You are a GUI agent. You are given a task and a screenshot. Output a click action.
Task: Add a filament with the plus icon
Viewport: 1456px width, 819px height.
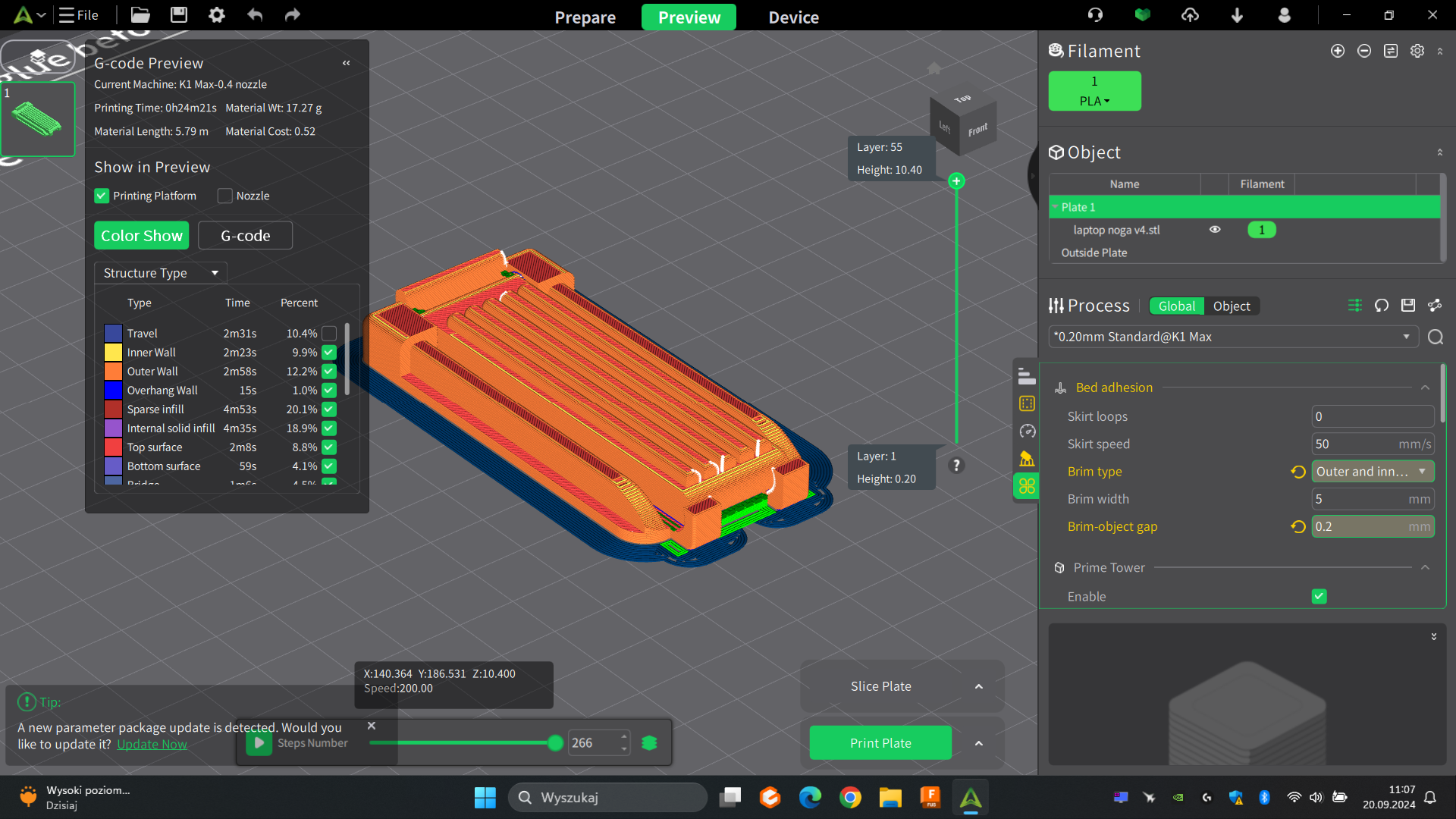[1338, 51]
